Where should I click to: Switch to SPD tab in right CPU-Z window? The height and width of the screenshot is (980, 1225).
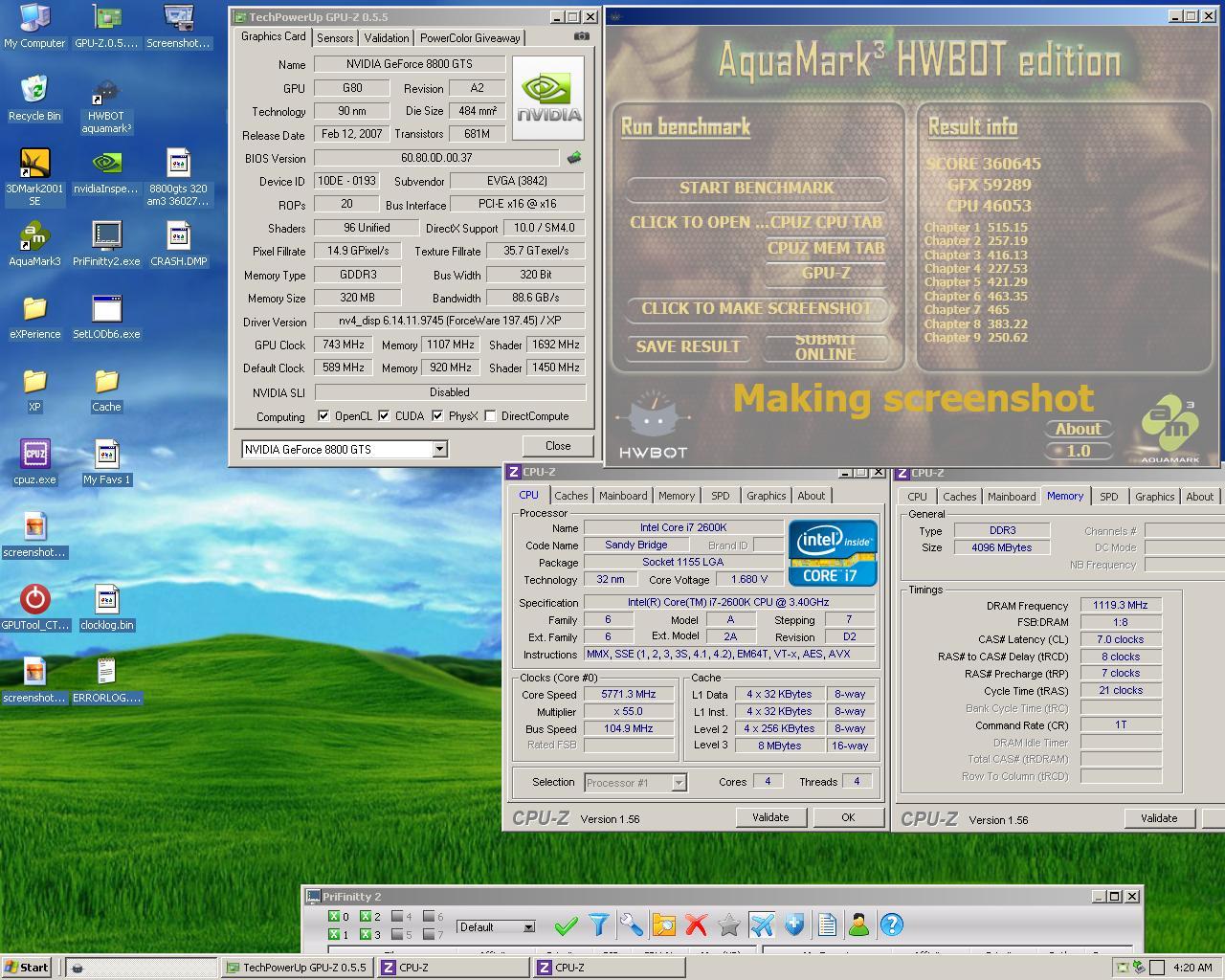[x=1108, y=497]
